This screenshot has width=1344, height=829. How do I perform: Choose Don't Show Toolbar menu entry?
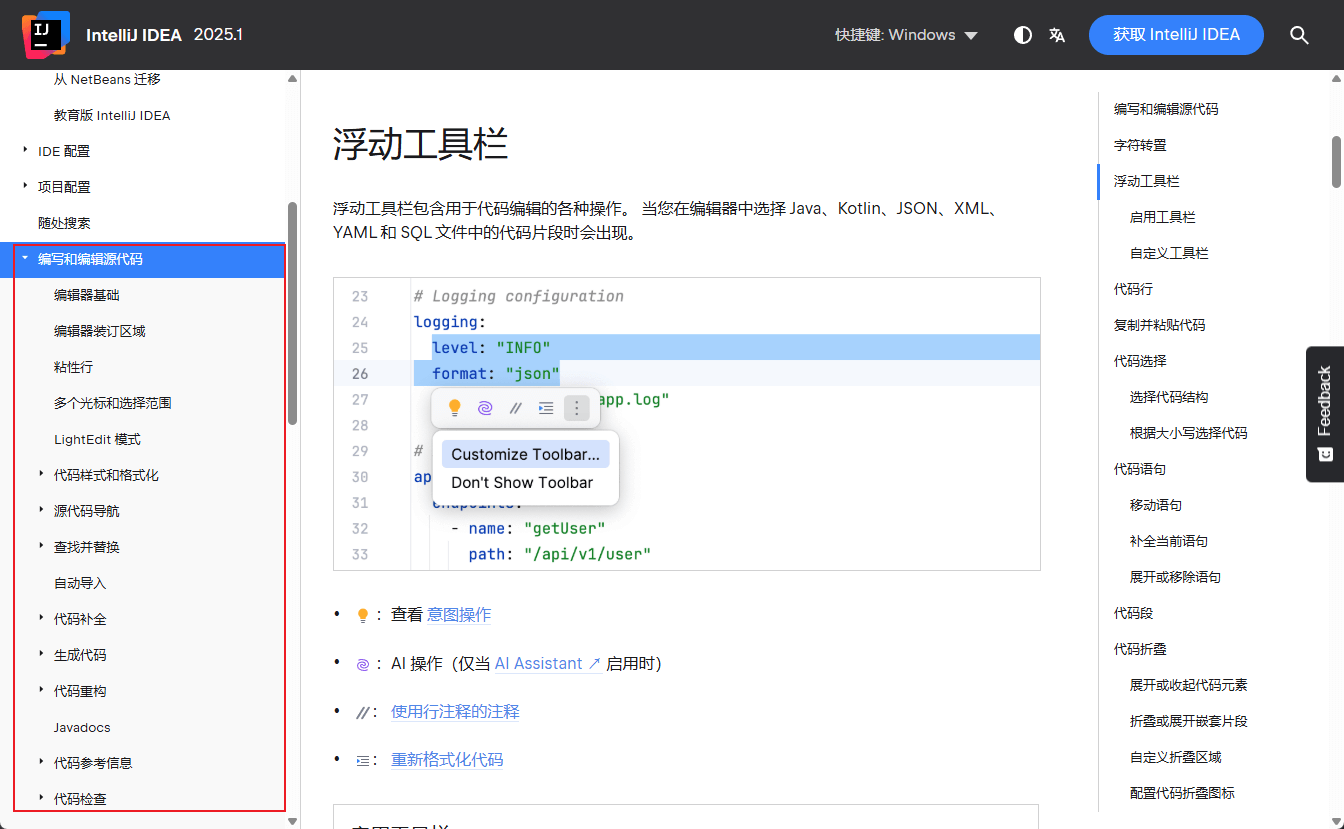tap(522, 483)
